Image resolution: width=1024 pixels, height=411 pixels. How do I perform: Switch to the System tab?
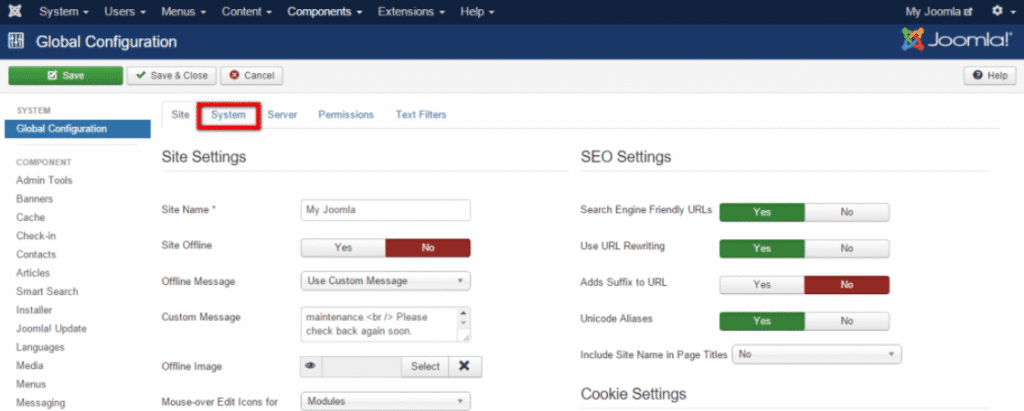[x=228, y=115]
